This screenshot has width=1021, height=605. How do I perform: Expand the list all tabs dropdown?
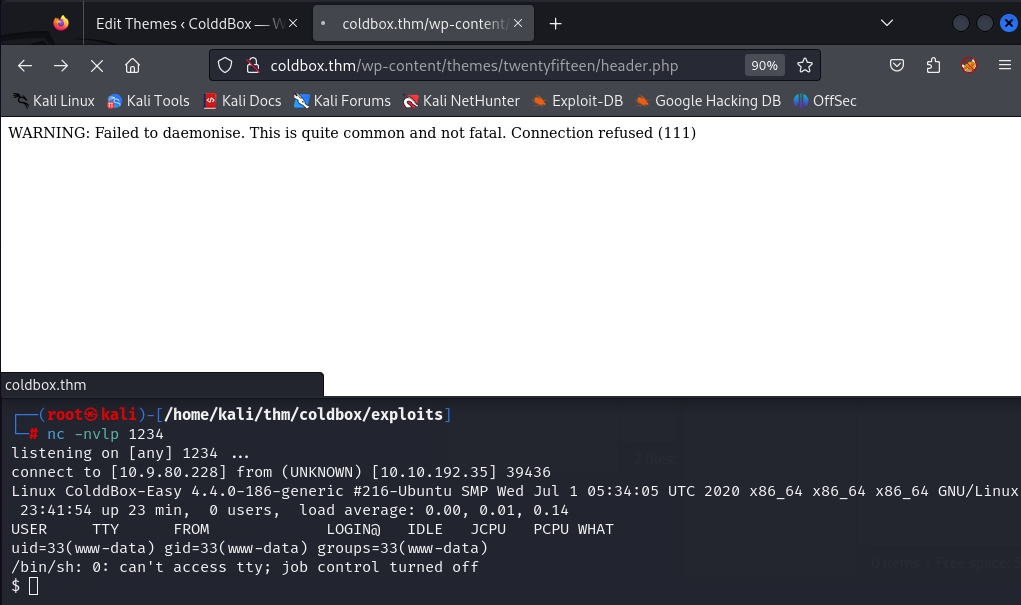click(886, 23)
